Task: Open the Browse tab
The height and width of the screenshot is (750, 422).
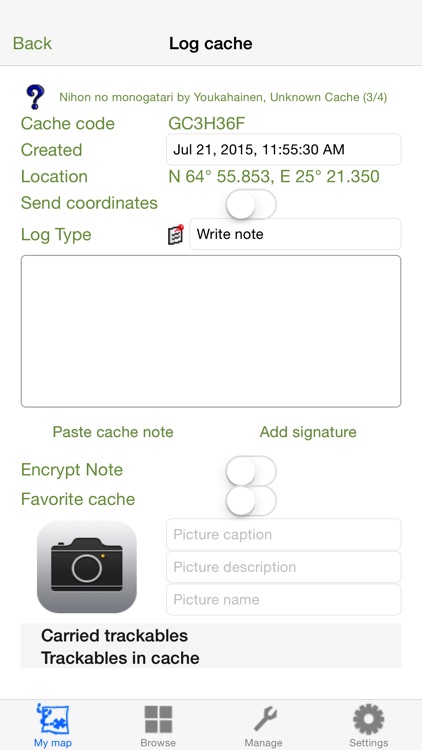Action: click(158, 726)
